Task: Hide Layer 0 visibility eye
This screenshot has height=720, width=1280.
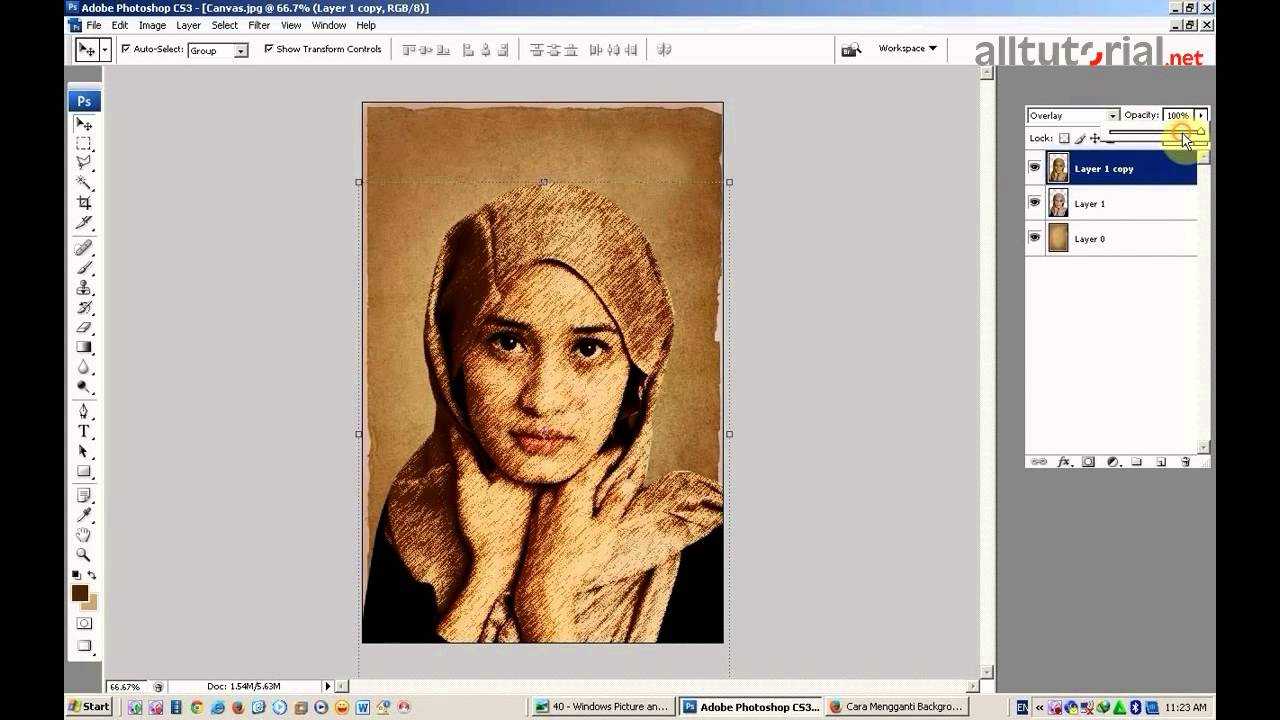Action: coord(1035,238)
